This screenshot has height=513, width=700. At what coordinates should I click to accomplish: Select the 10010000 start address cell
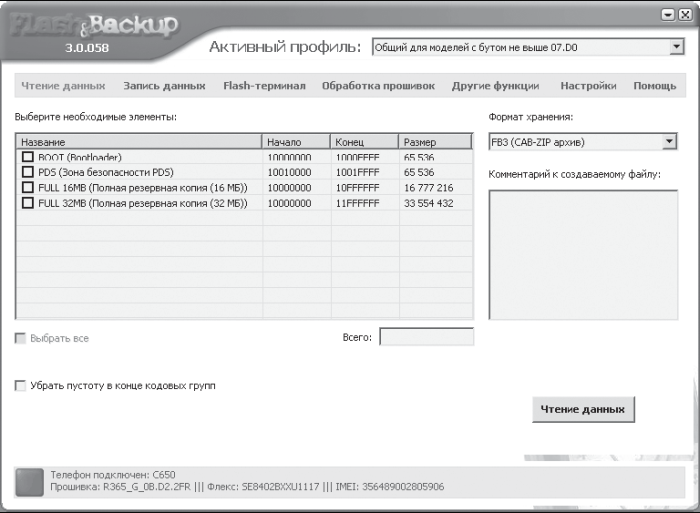[x=289, y=172]
